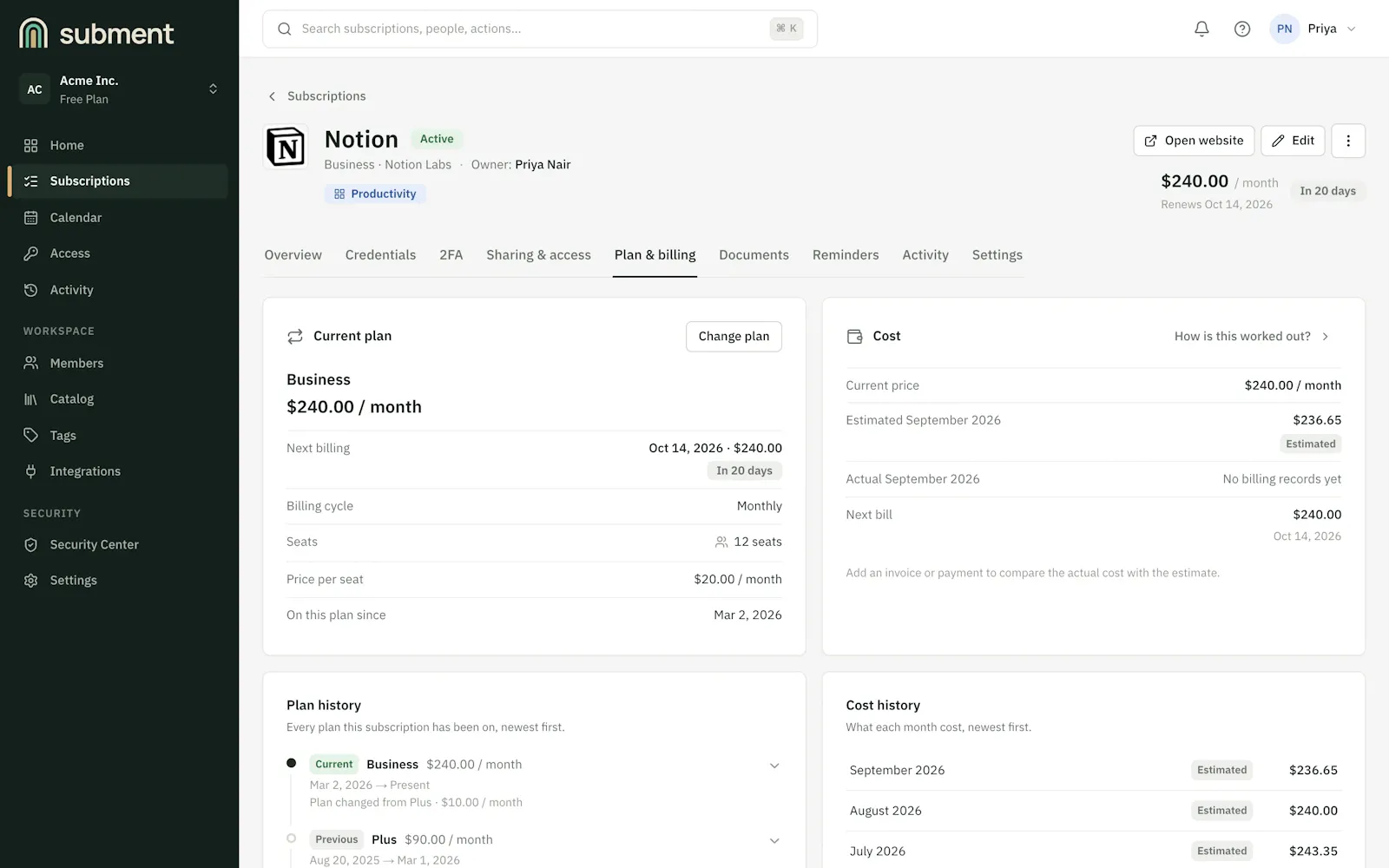Click the Notion app logo

coord(286,147)
